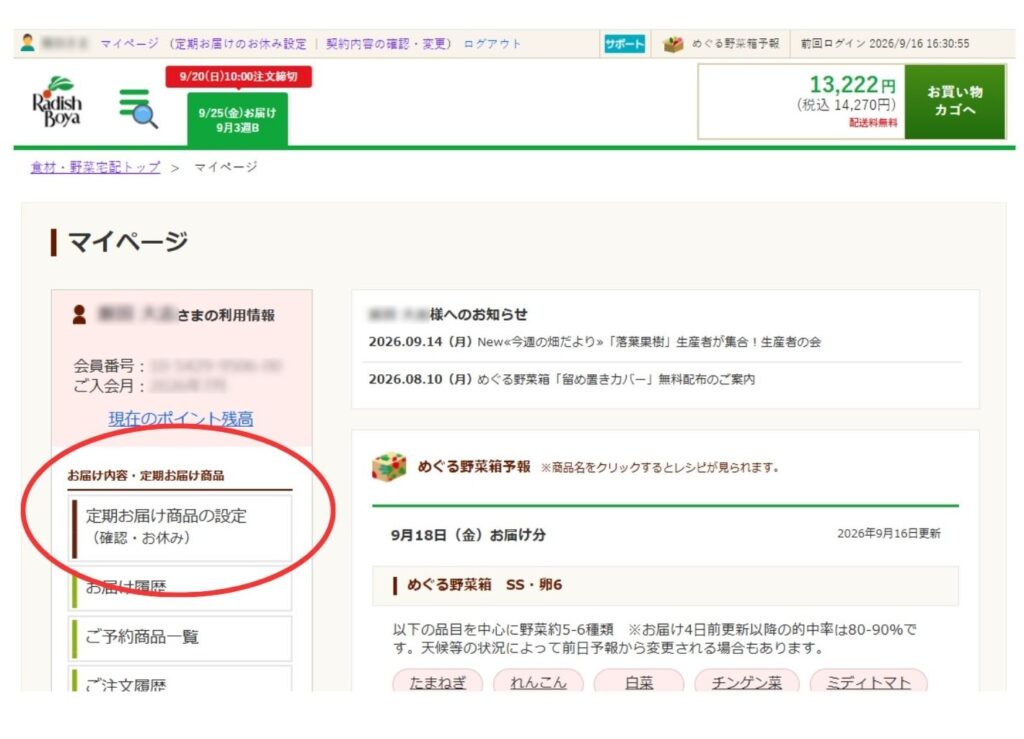Select the 9/25(金)お届け tab

click(x=238, y=119)
